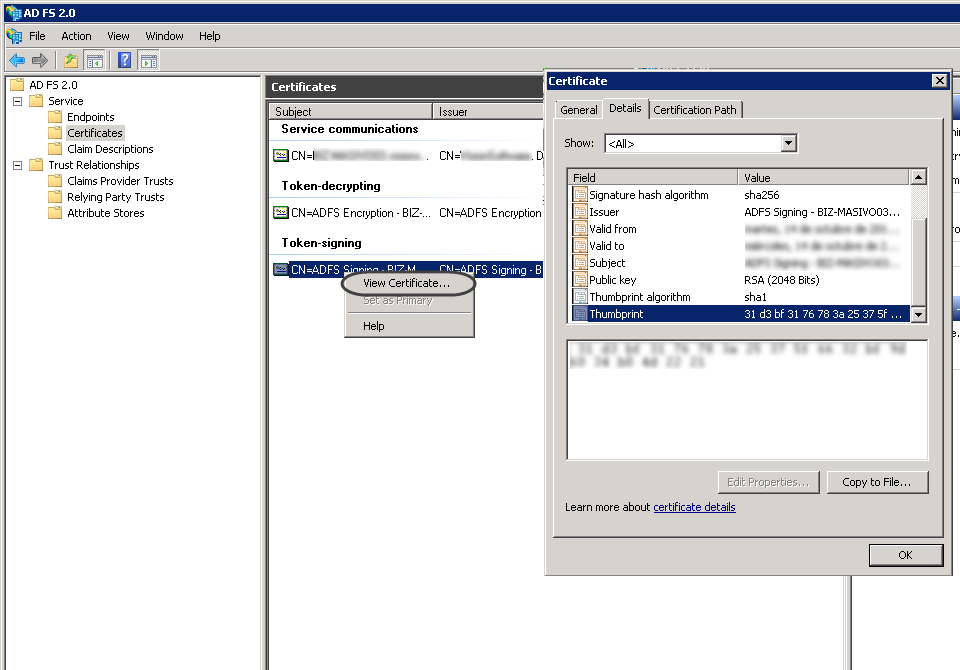The image size is (960, 670).
Task: Open the Help question mark toolbar icon
Action: pos(125,60)
